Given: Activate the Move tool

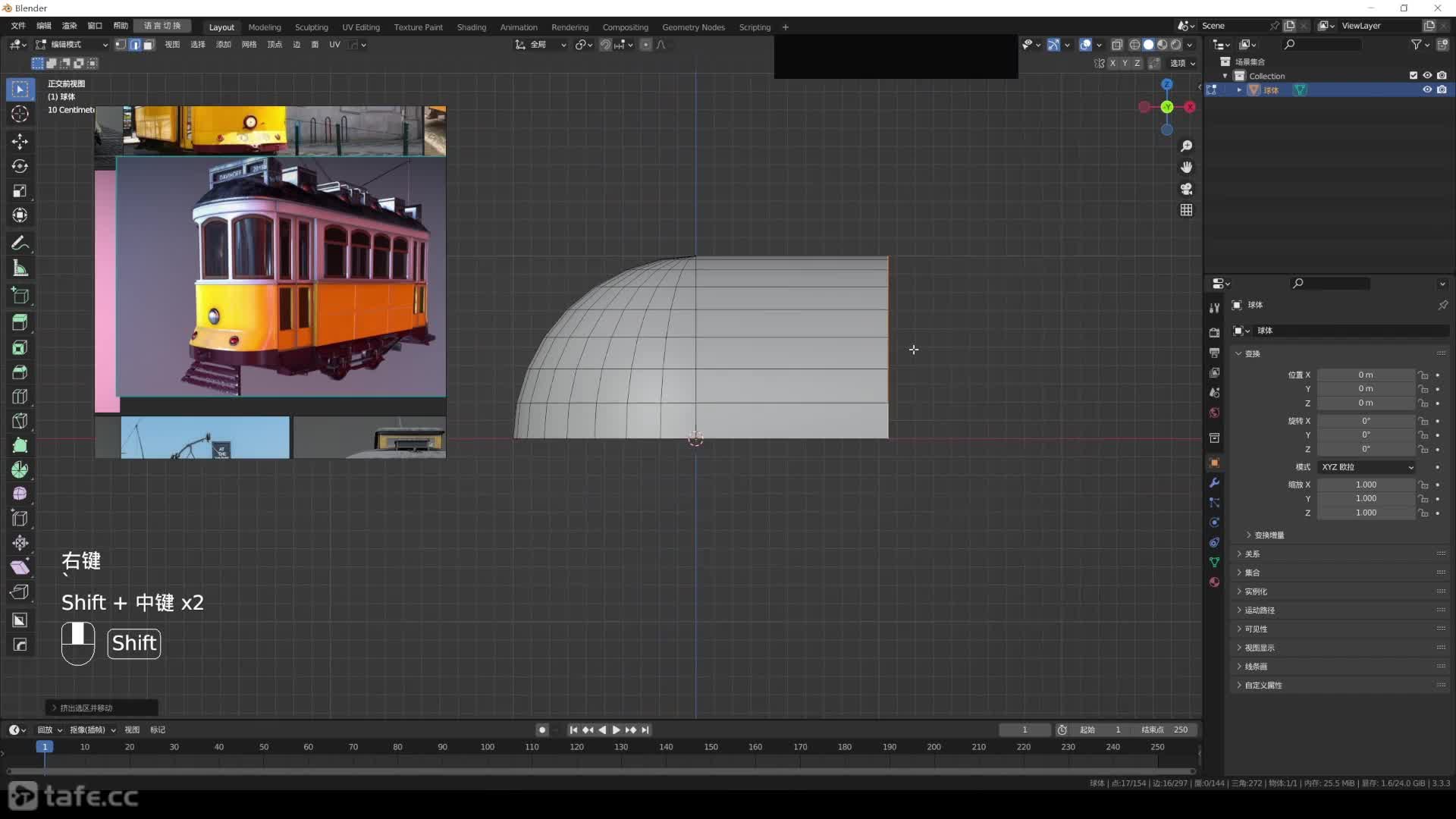Looking at the screenshot, I should [x=20, y=142].
